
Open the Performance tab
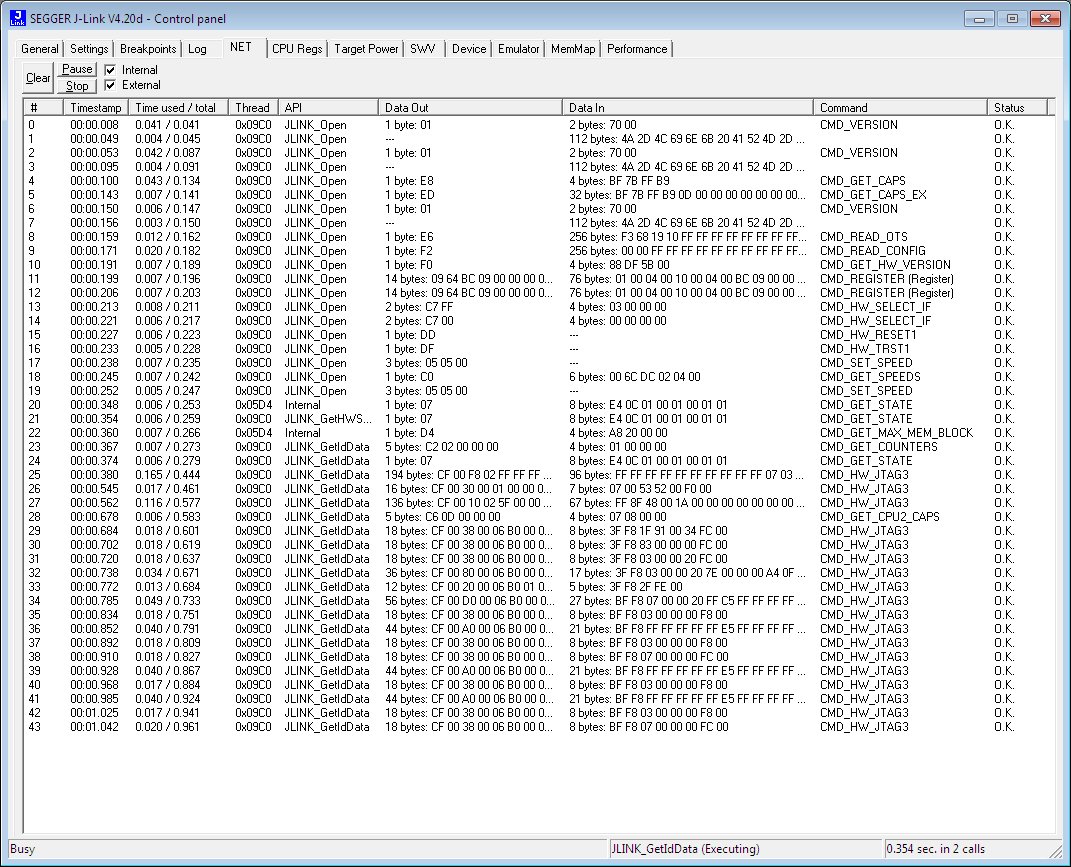tap(637, 49)
